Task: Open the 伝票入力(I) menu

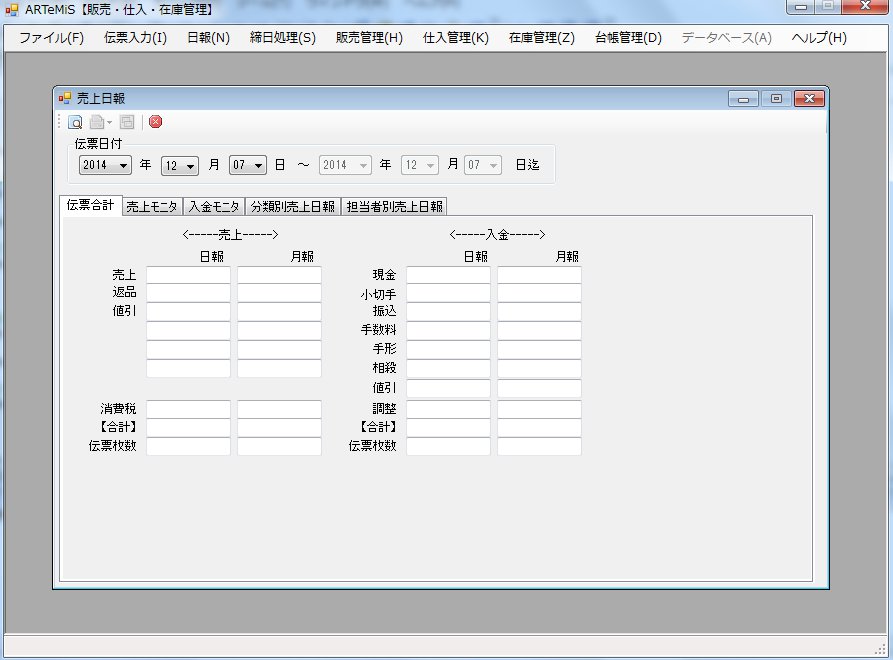Action: tap(136, 38)
